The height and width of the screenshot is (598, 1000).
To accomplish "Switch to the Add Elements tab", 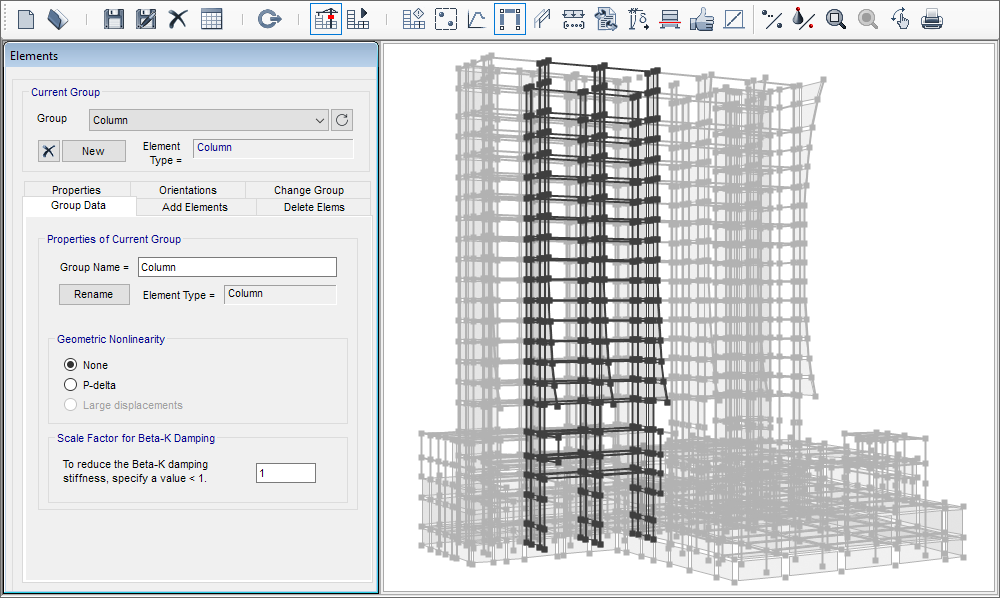I will point(195,207).
